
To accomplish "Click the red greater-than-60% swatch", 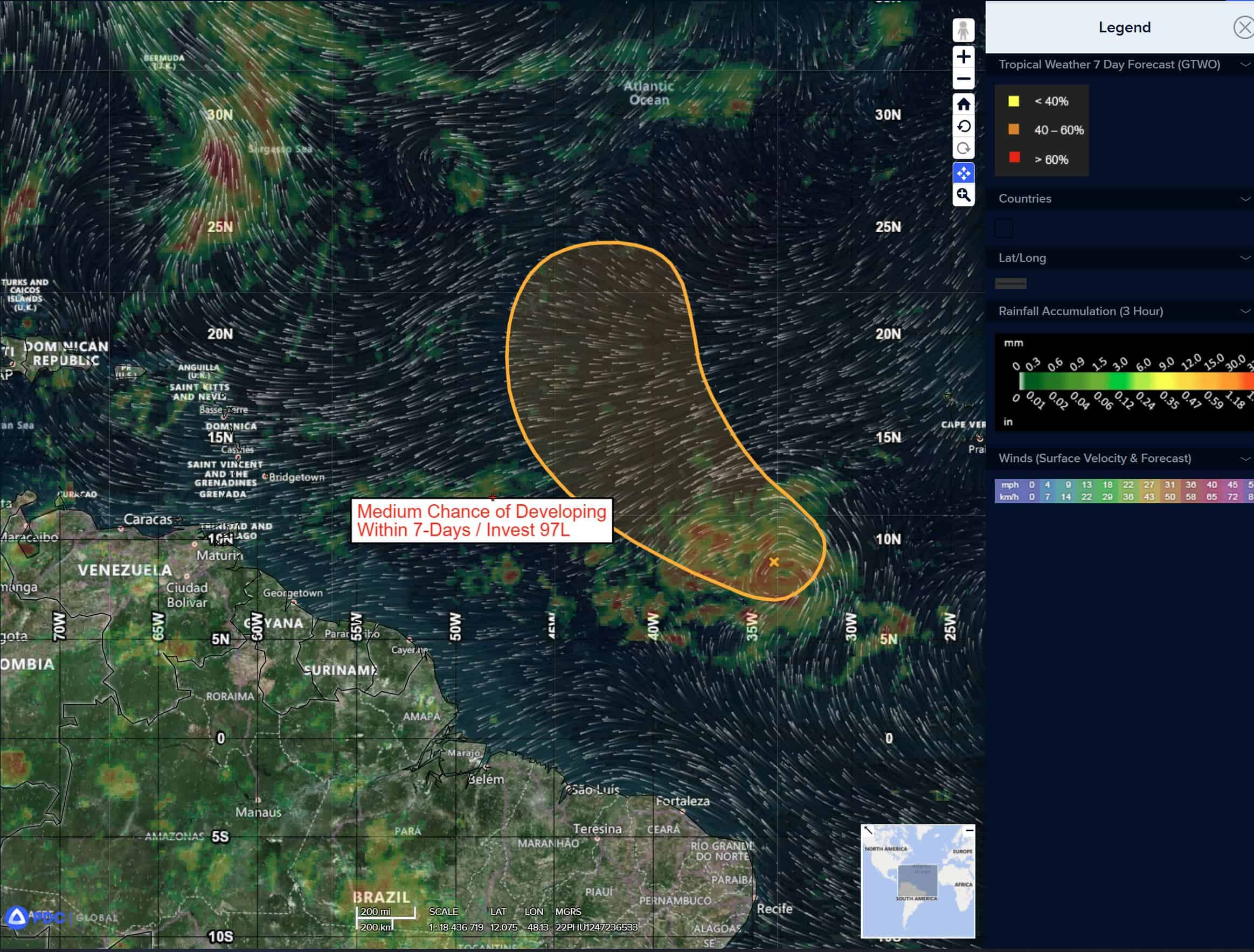I will [1014, 158].
